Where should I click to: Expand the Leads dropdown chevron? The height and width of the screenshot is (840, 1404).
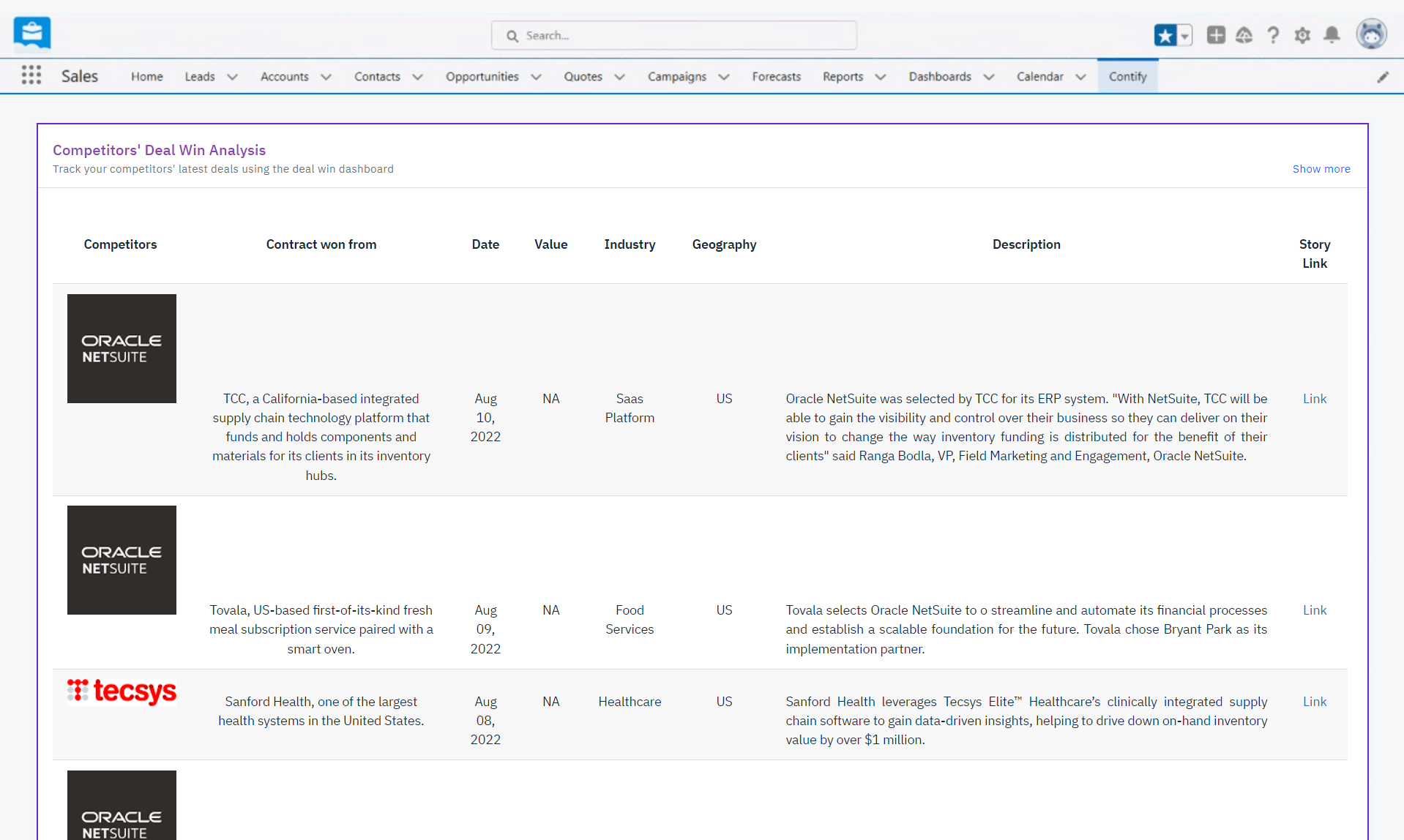click(x=232, y=77)
